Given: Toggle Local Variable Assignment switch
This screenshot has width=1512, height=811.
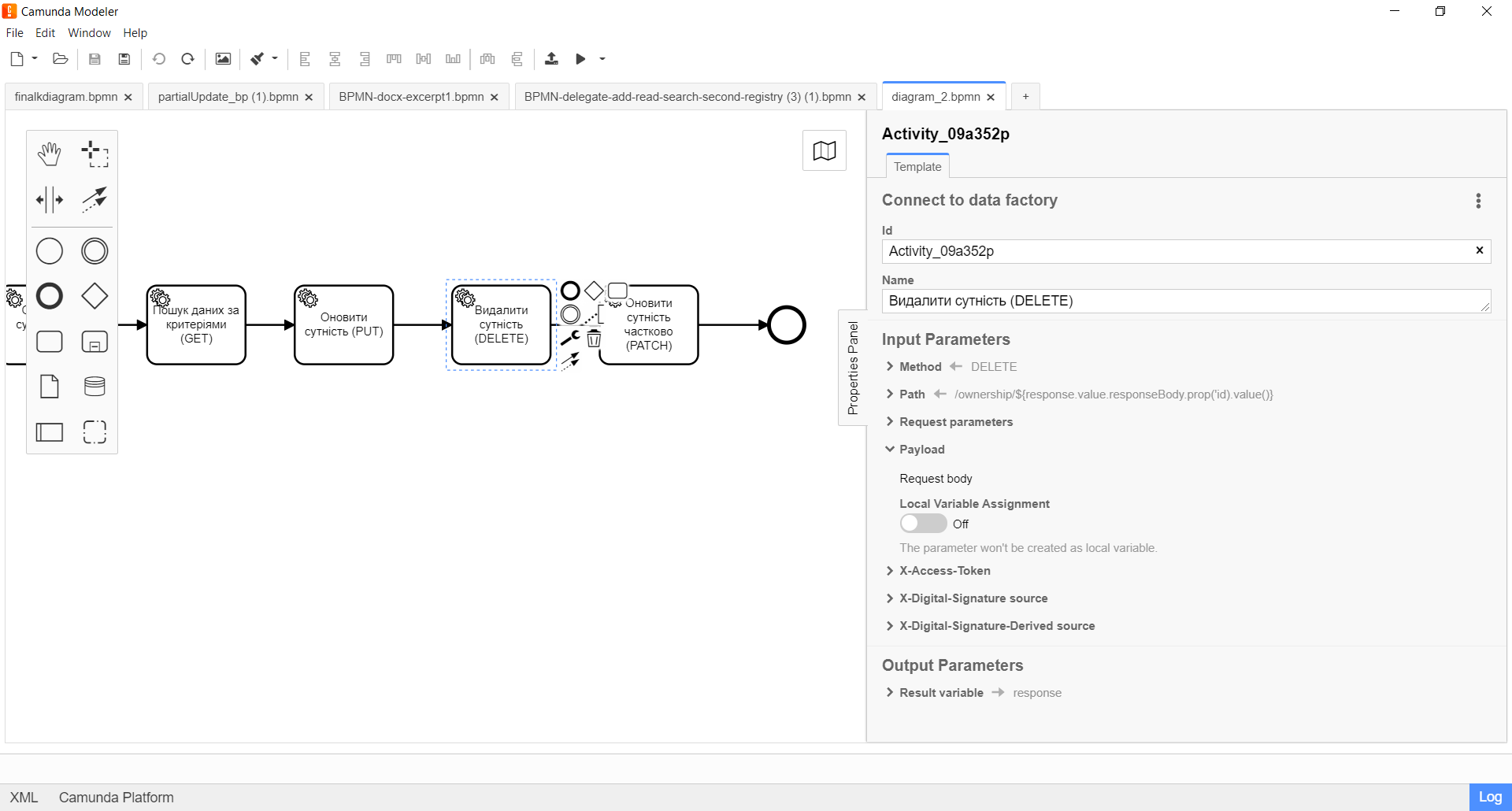Looking at the screenshot, I should pos(923,524).
